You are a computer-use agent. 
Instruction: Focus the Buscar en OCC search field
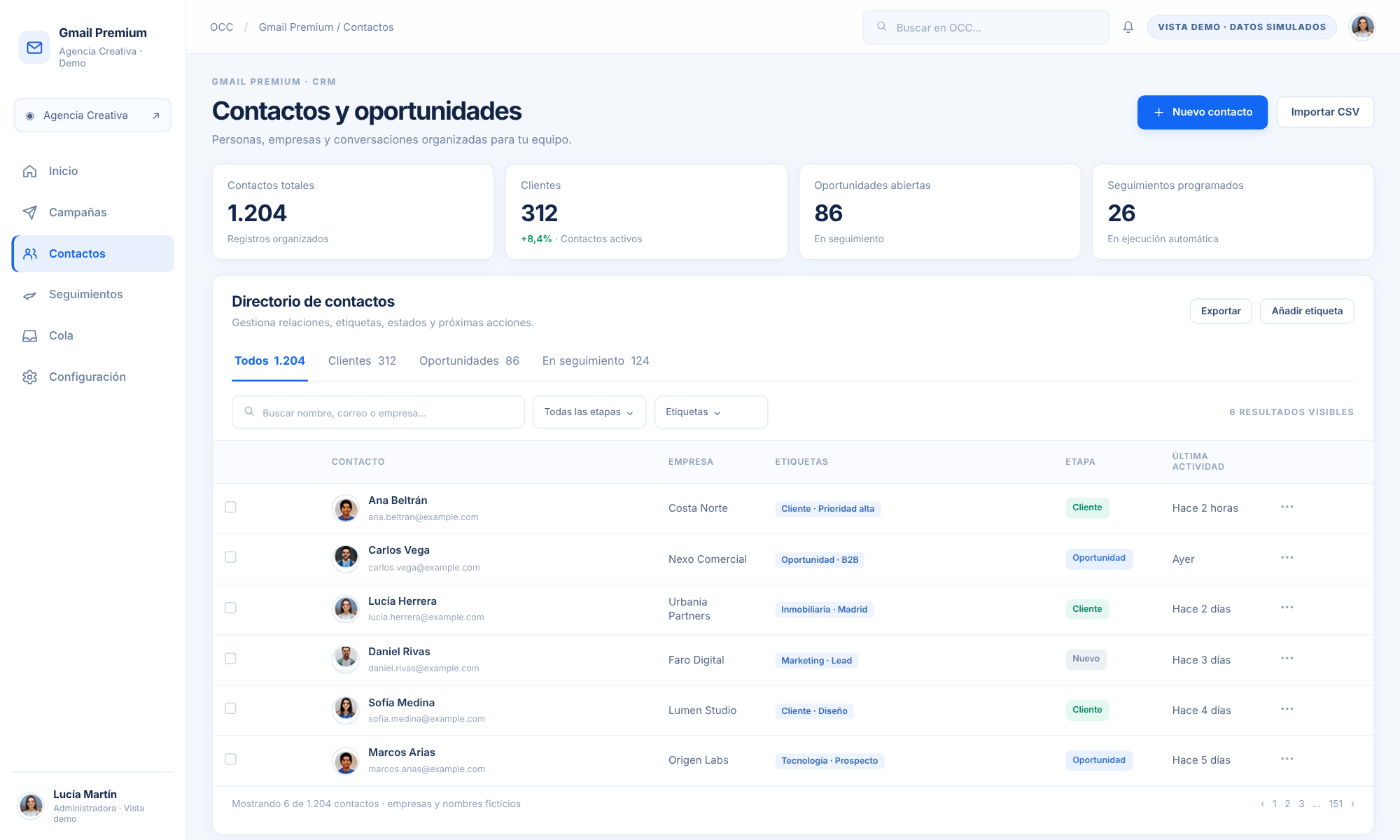(x=986, y=27)
